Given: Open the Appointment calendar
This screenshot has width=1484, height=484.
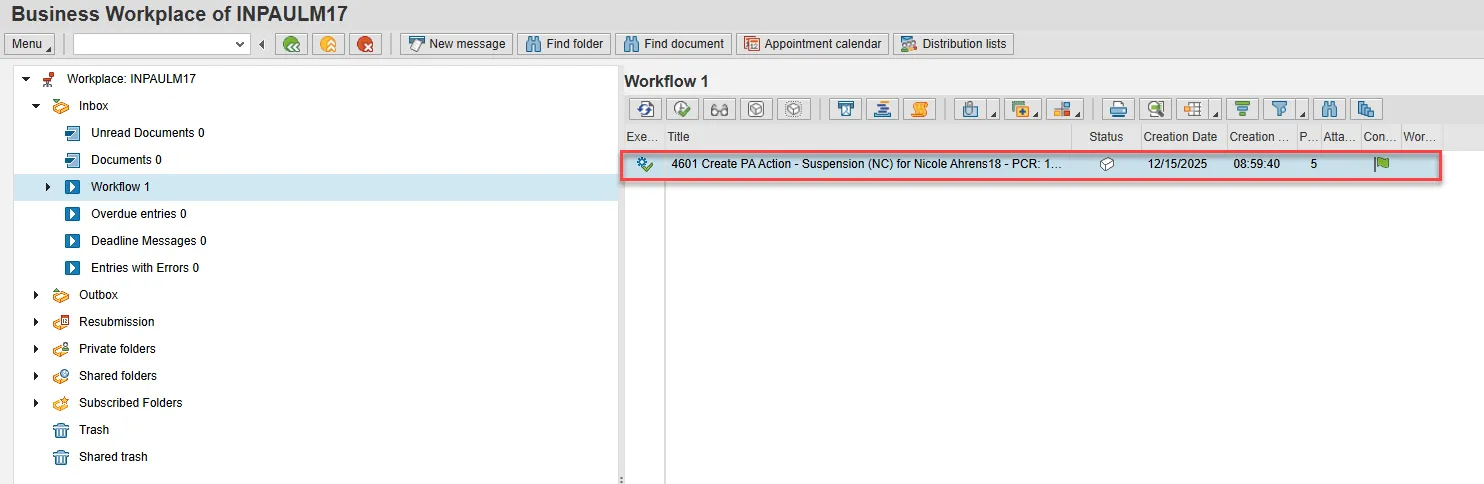Looking at the screenshot, I should coord(812,44).
